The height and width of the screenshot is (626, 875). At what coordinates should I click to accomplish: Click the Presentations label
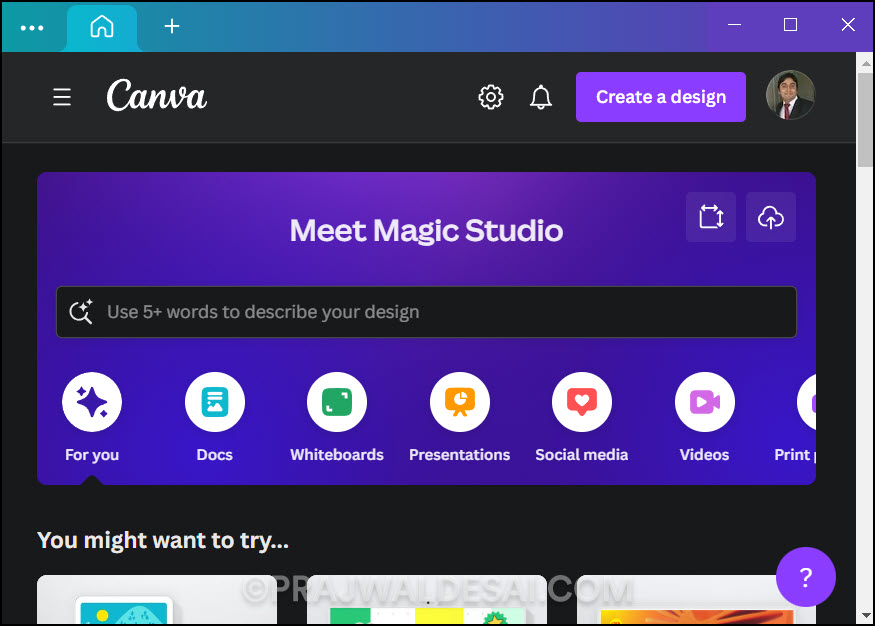[460, 455]
